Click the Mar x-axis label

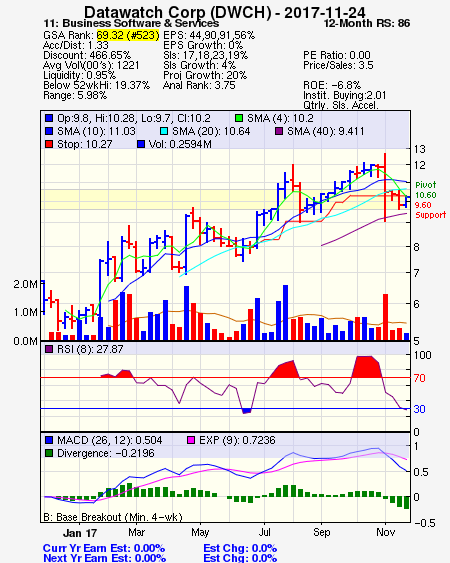(x=136, y=532)
